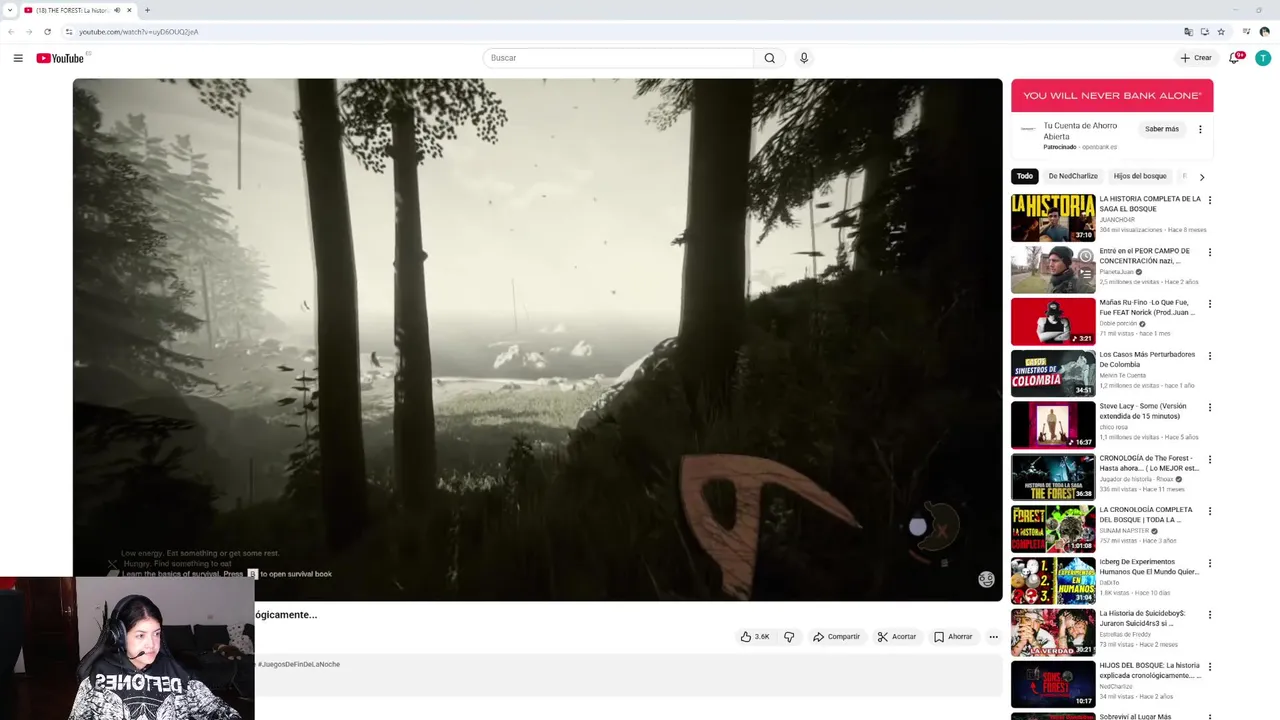The height and width of the screenshot is (720, 1280).
Task: Show next filter chips with arrow
Action: [1201, 177]
